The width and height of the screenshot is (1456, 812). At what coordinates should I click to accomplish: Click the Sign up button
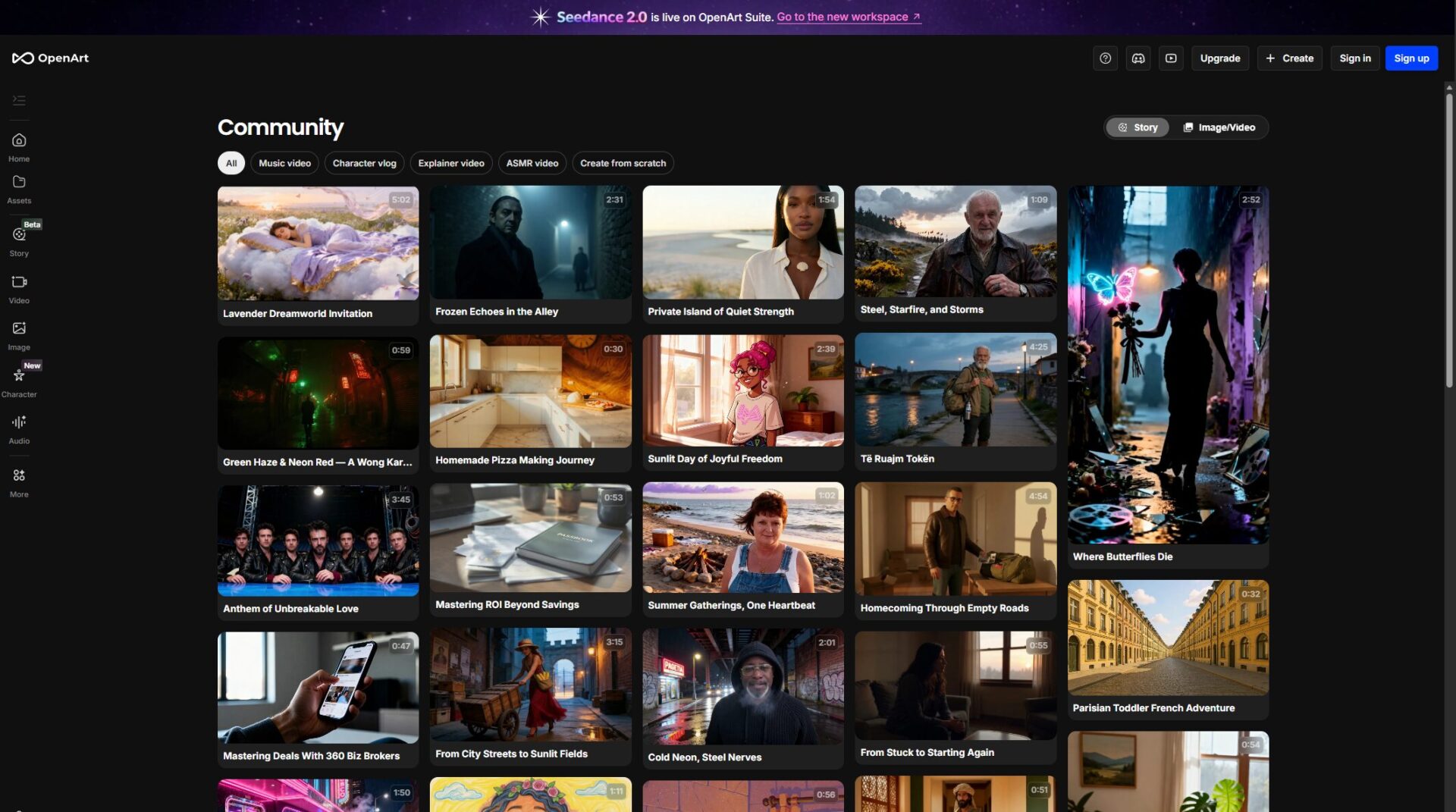click(x=1410, y=58)
